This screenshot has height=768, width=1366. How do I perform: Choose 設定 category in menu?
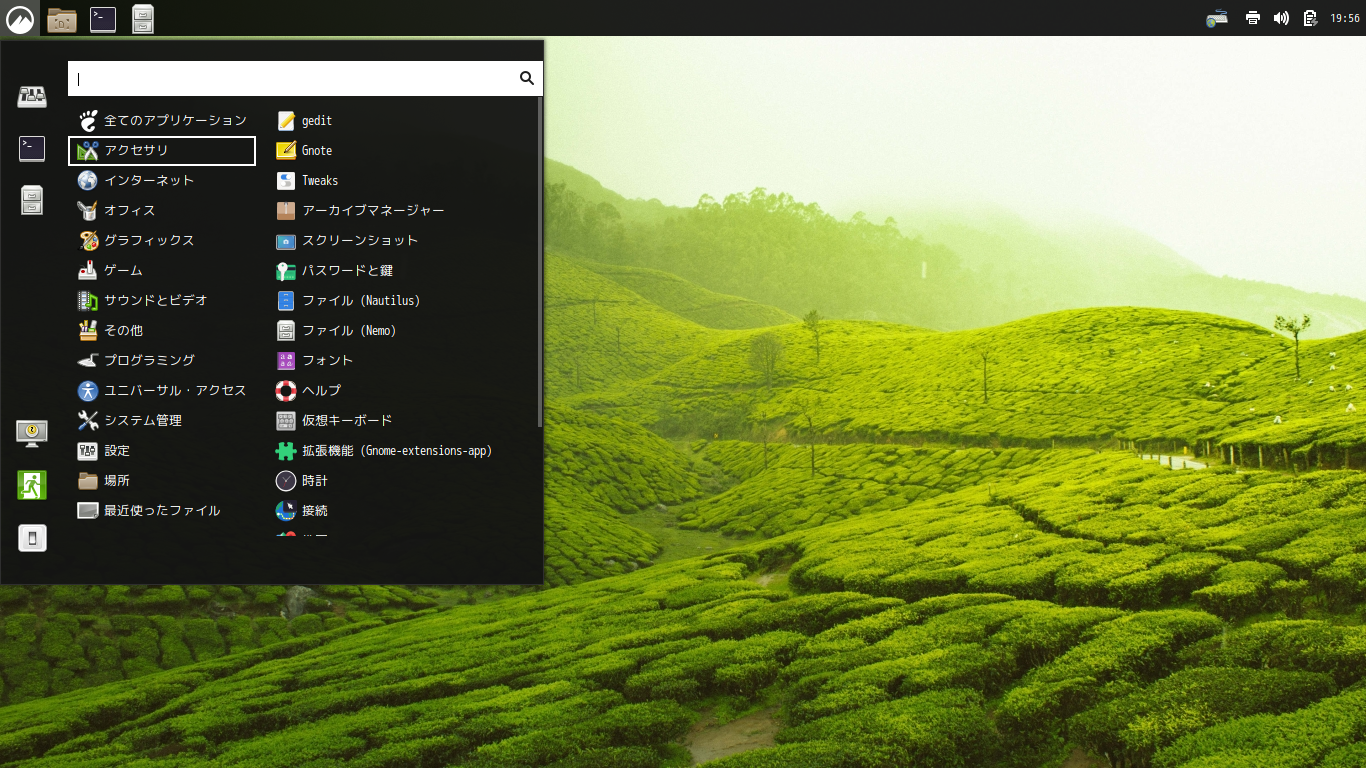[x=162, y=451]
